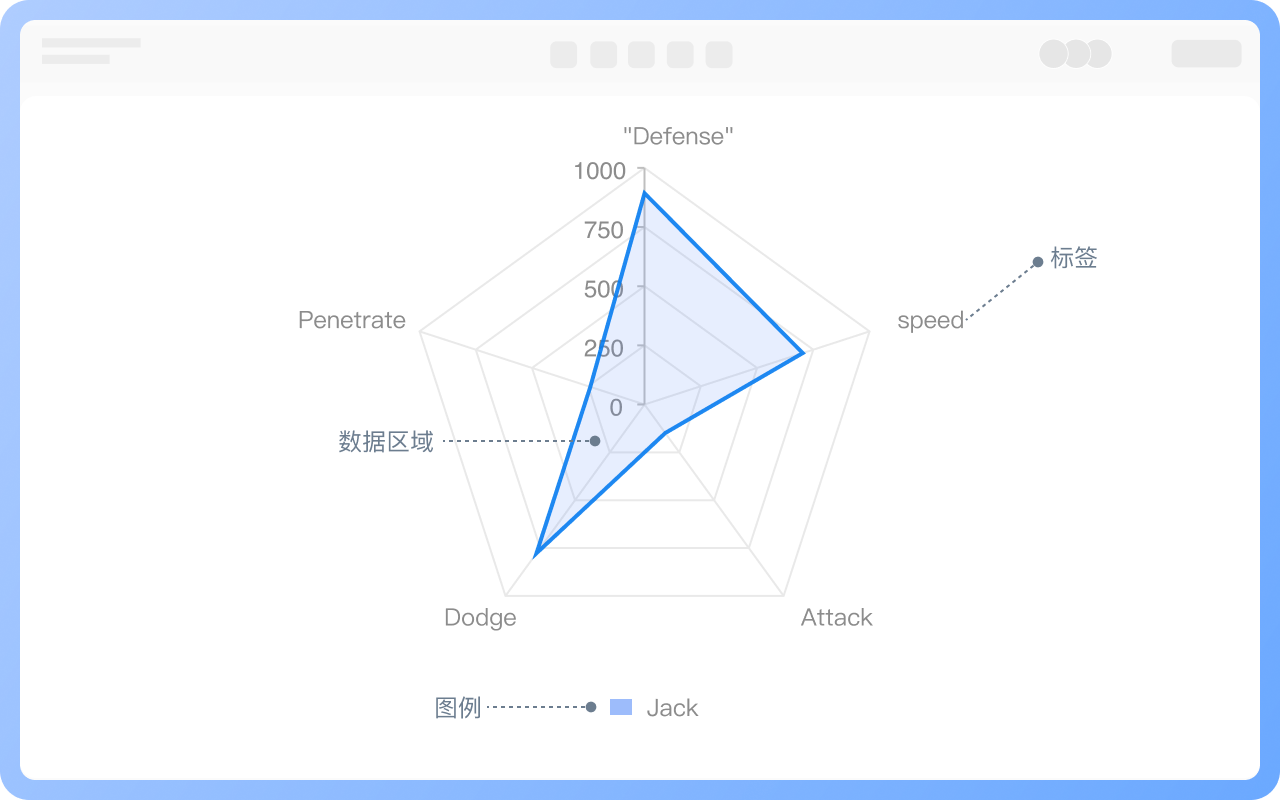Toggle the Jack series legend label

pyautogui.click(x=672, y=708)
